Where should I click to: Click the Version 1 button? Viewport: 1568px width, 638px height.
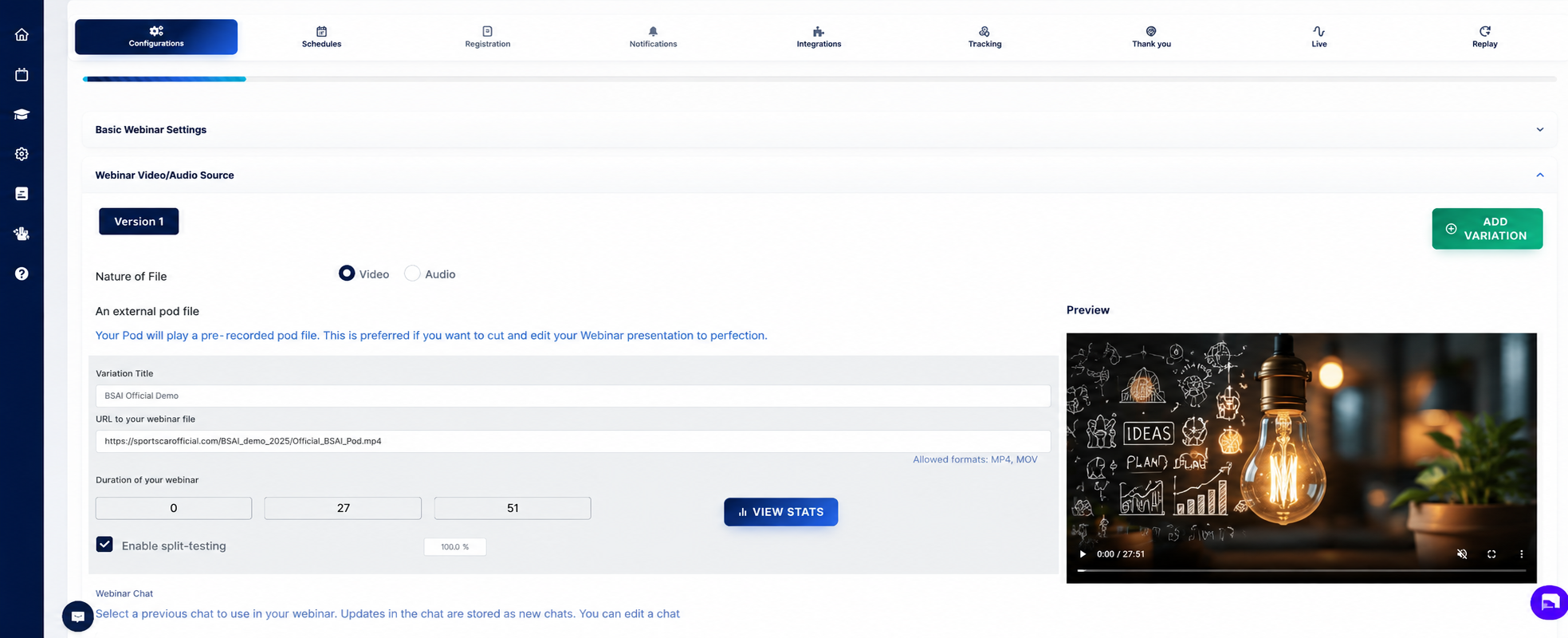pyautogui.click(x=139, y=221)
